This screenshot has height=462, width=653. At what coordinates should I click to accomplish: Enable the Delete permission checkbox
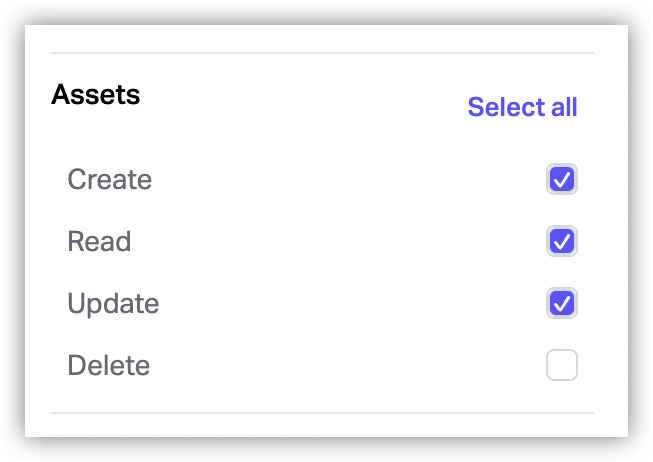coord(562,366)
